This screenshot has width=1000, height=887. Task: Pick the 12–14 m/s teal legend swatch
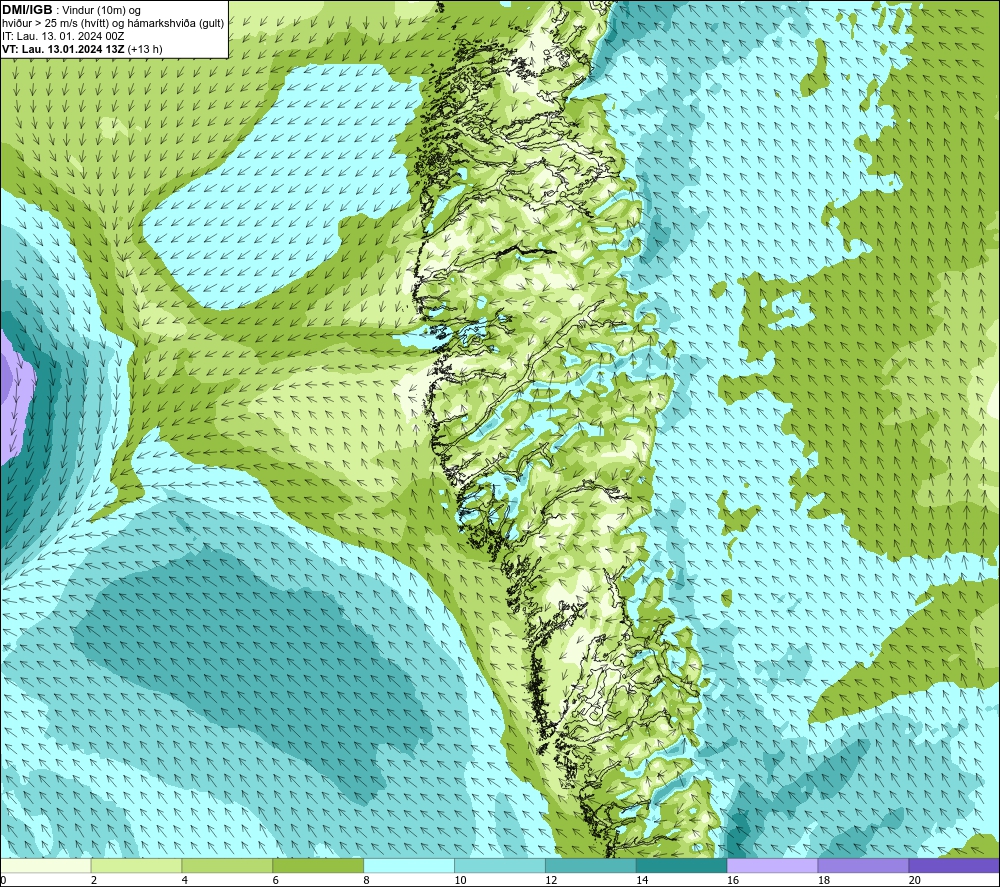[x=591, y=865]
